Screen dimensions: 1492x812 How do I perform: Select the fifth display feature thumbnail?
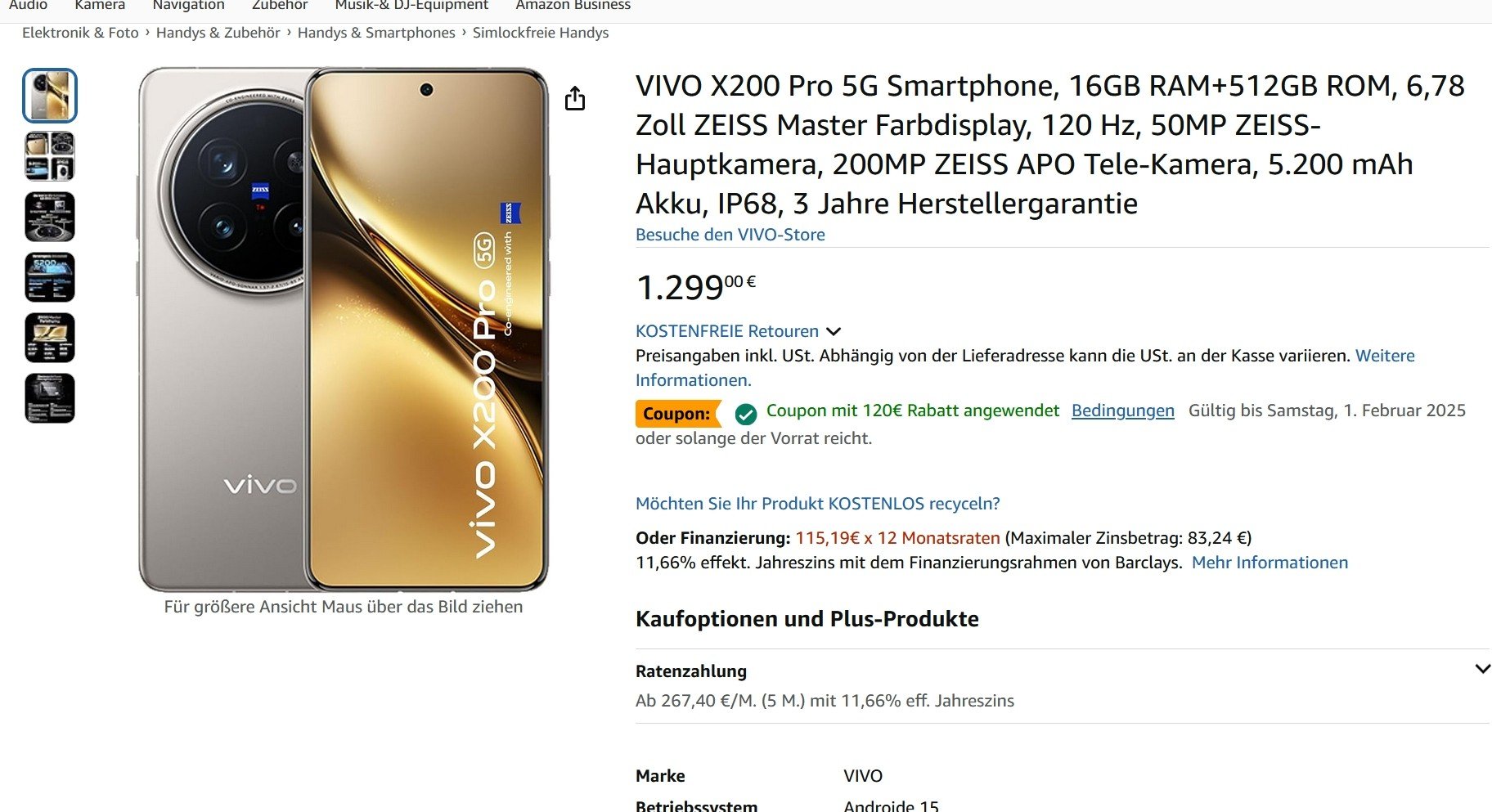(50, 338)
